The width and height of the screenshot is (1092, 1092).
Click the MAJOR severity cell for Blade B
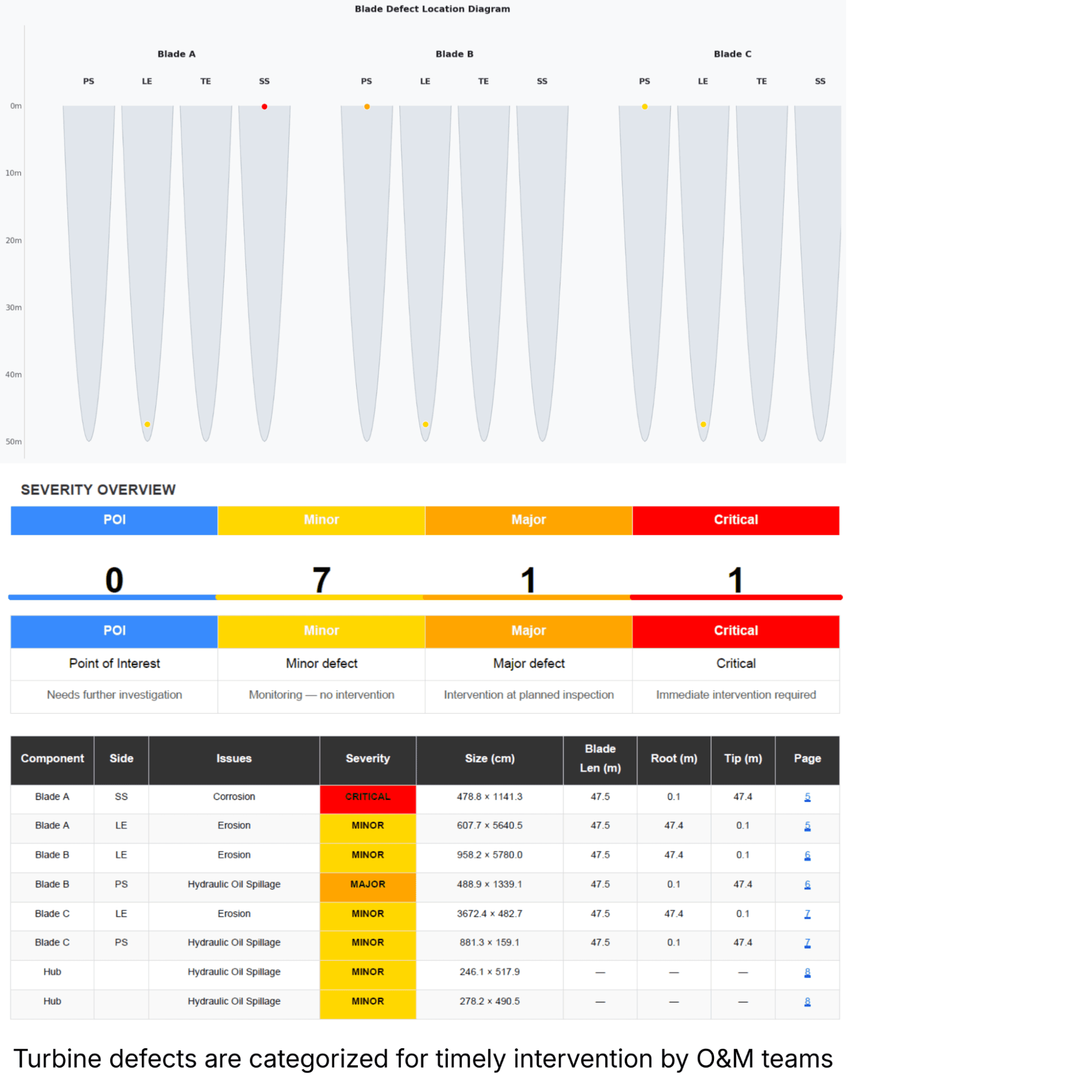click(368, 884)
